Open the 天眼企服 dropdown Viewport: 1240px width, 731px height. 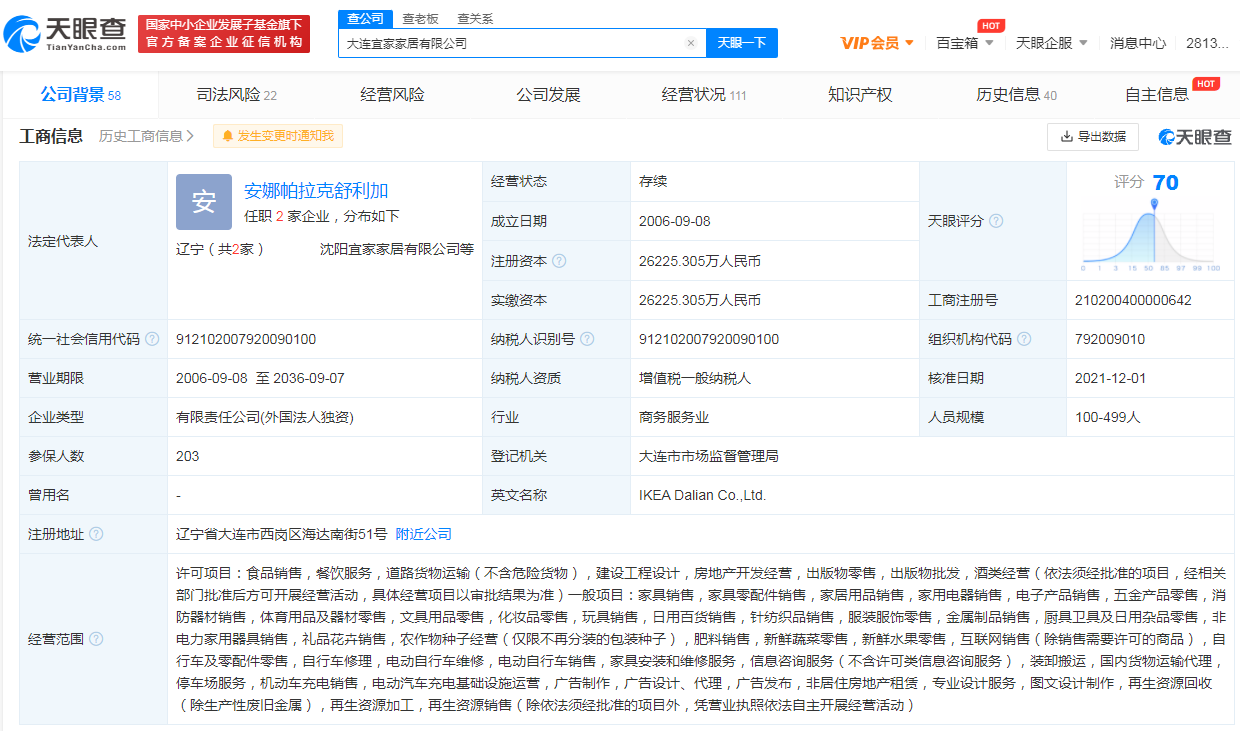[x=1052, y=43]
